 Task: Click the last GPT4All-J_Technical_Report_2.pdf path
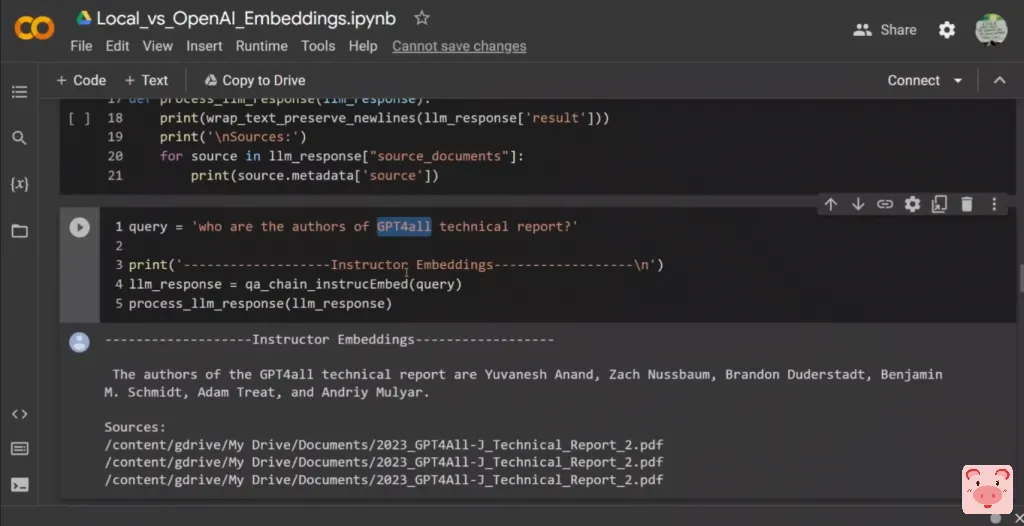(384, 480)
